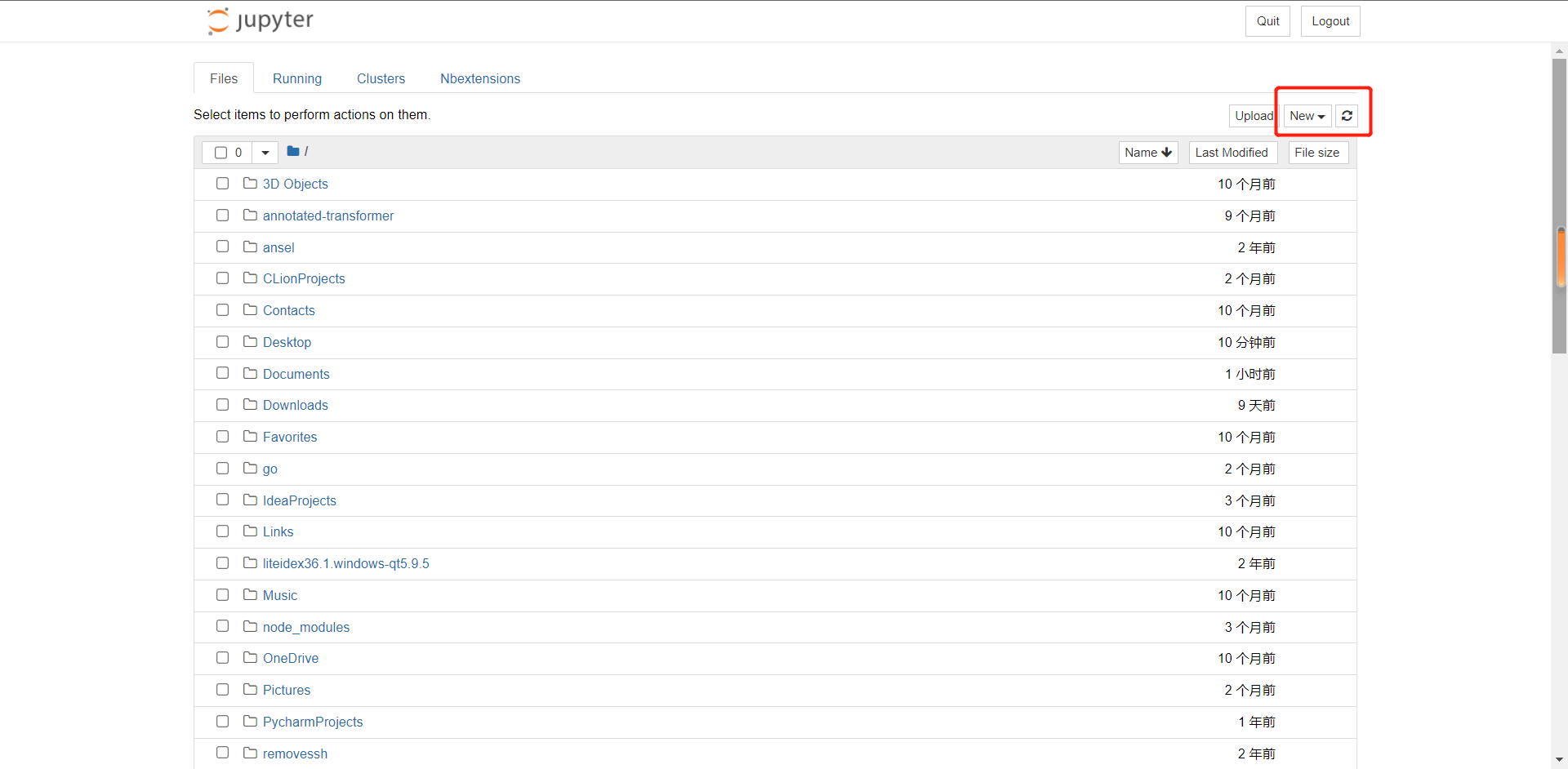Screen dimensions: 1568x769
Task: Click the folder icon beside ansel
Action: pos(250,247)
